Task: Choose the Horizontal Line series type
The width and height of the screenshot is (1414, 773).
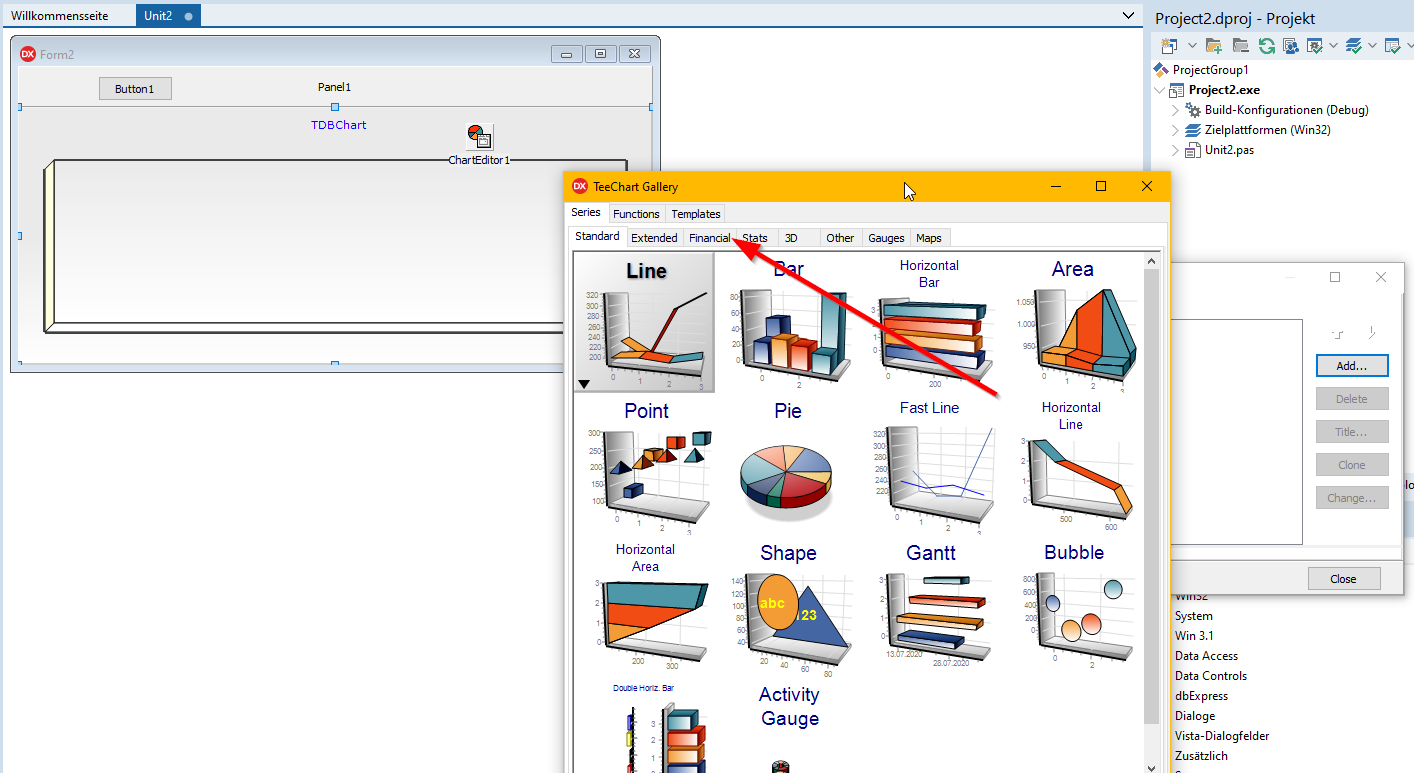Action: [1072, 464]
